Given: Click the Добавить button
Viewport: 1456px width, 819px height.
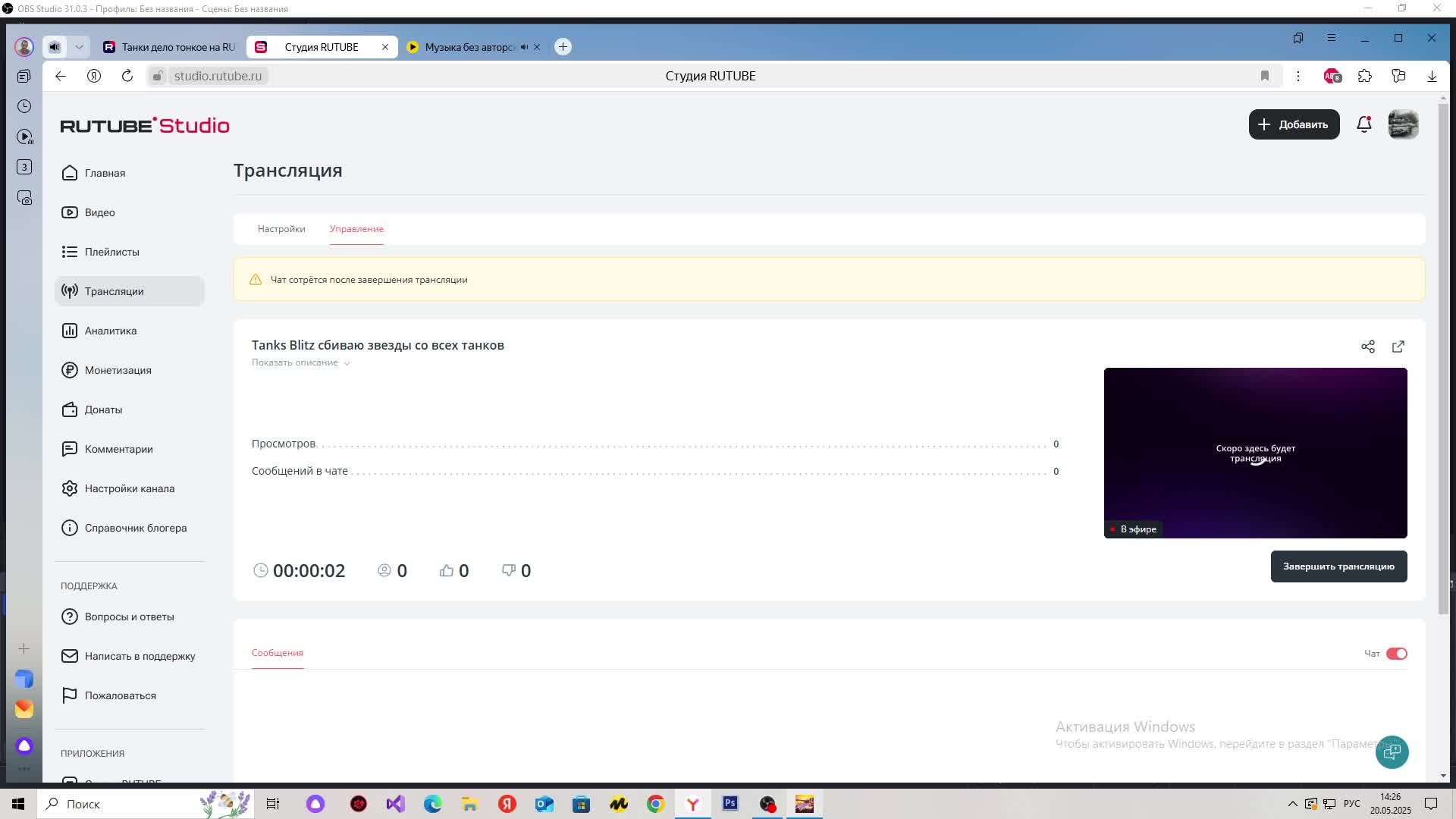Looking at the screenshot, I should (x=1294, y=124).
